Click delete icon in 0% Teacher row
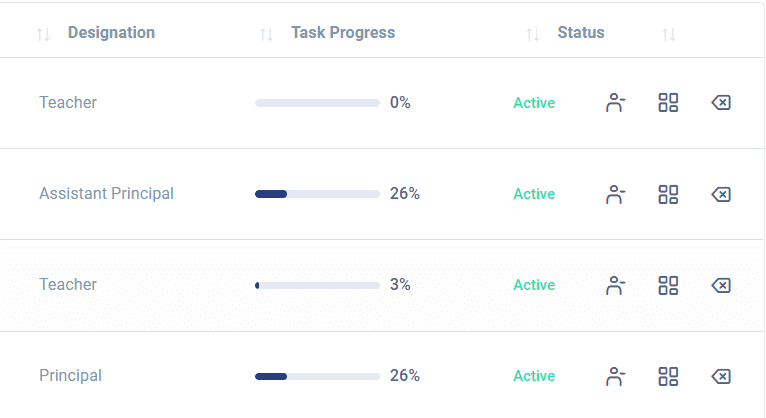 (x=721, y=103)
